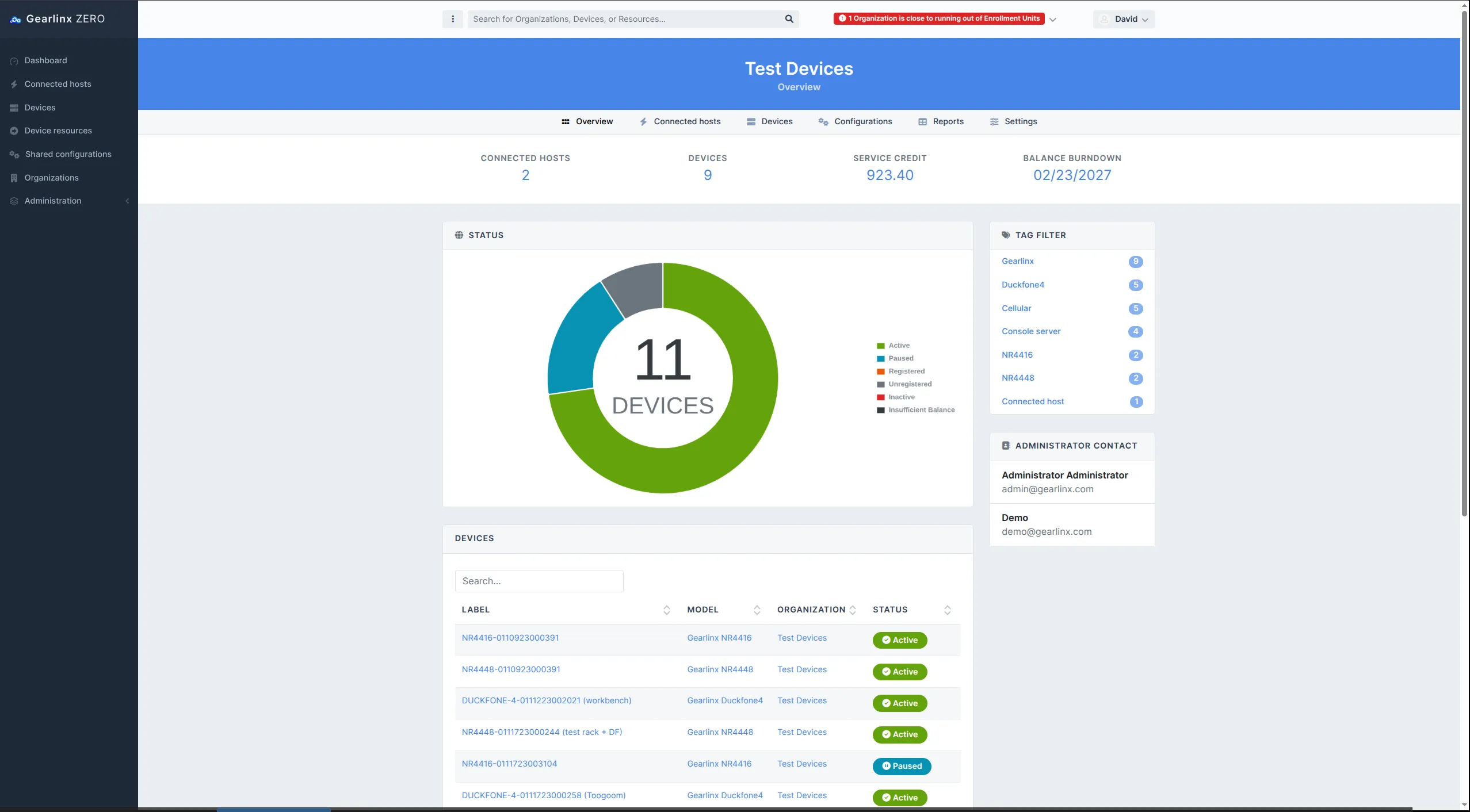
Task: Switch to the Configurations tab
Action: [856, 121]
